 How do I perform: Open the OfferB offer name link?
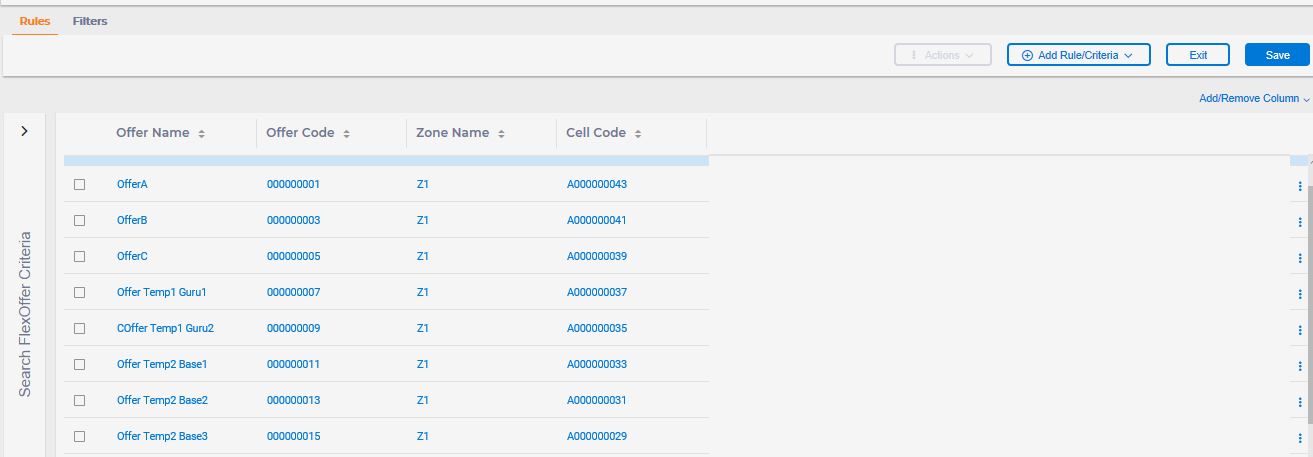132,220
